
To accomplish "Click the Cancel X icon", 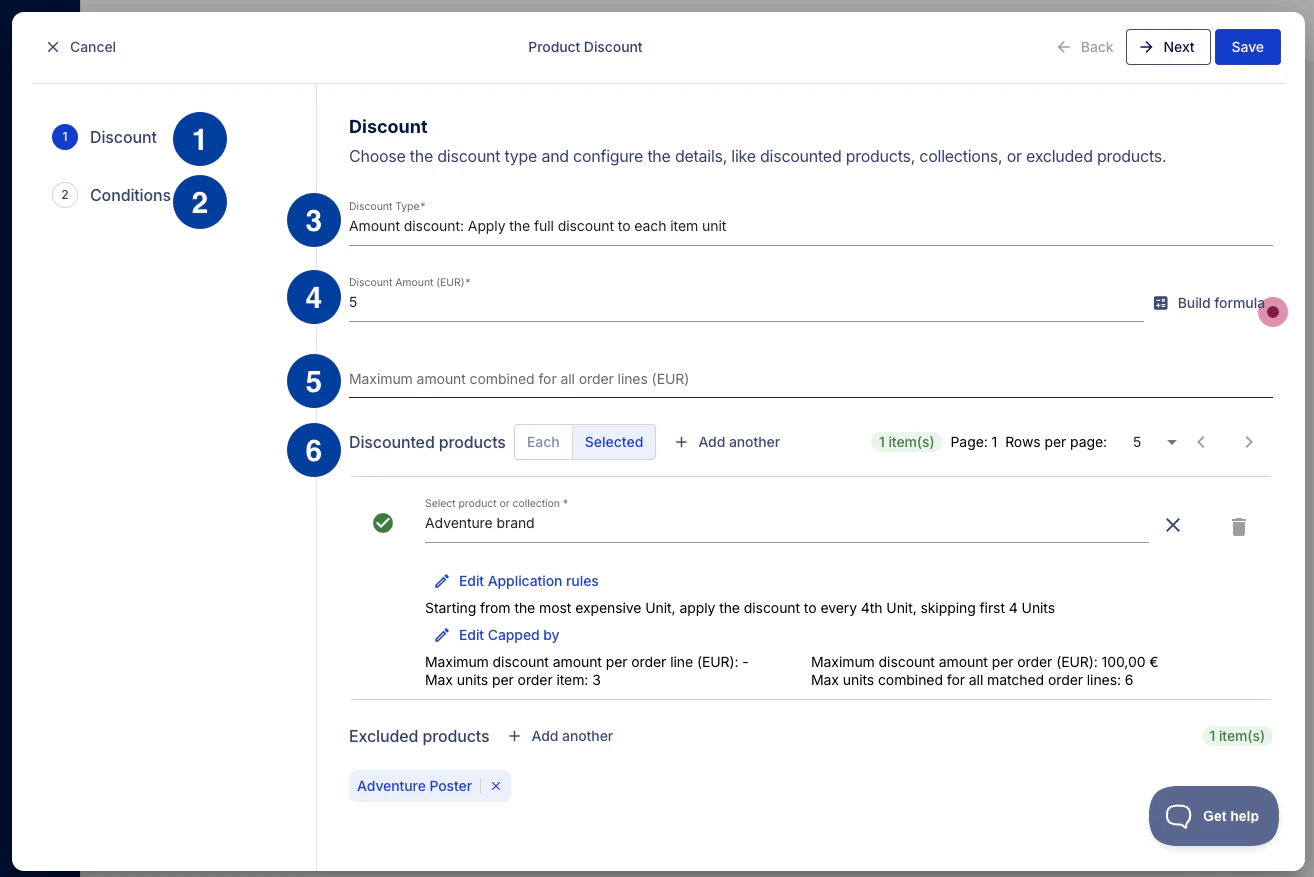I will coord(53,47).
